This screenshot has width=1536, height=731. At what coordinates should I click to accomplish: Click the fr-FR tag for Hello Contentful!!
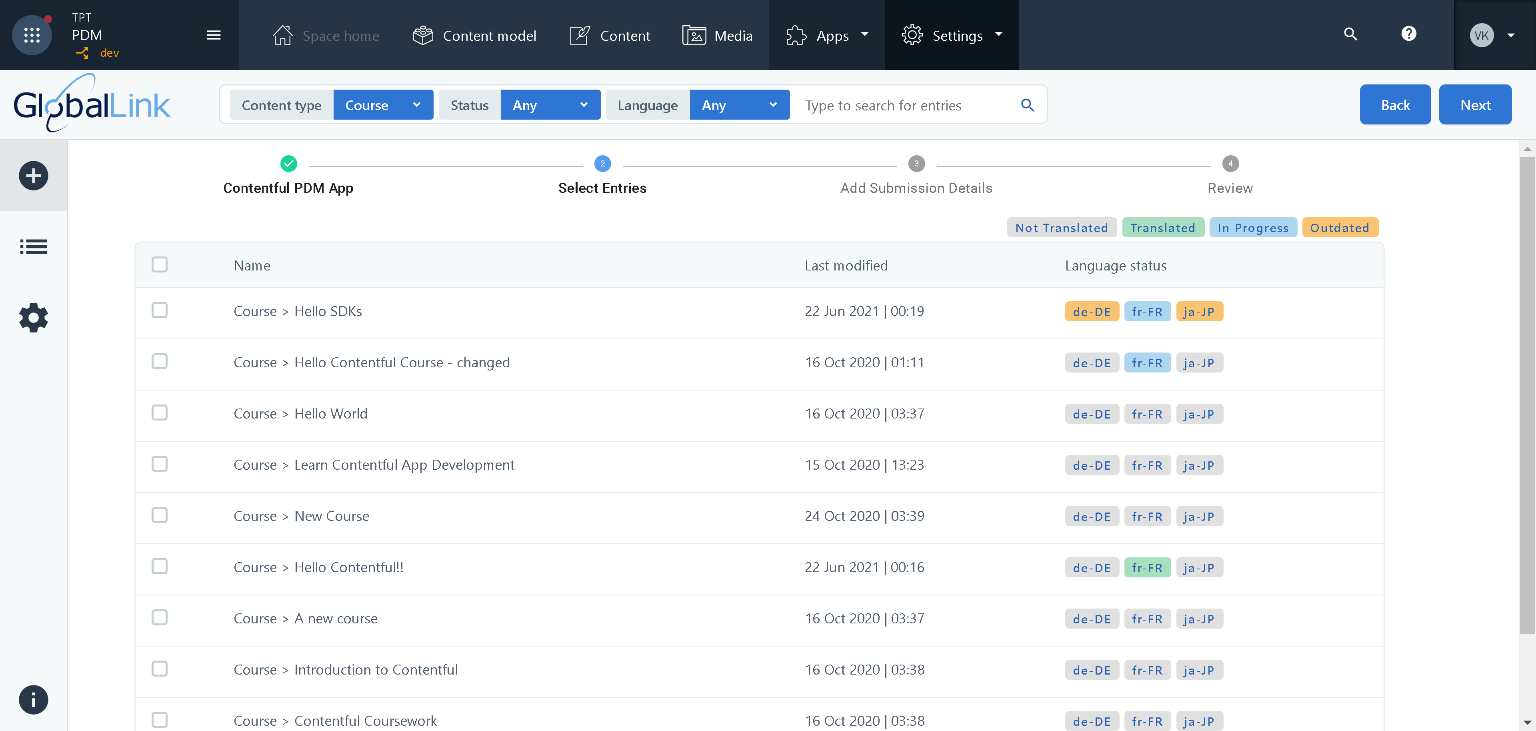tap(1147, 567)
